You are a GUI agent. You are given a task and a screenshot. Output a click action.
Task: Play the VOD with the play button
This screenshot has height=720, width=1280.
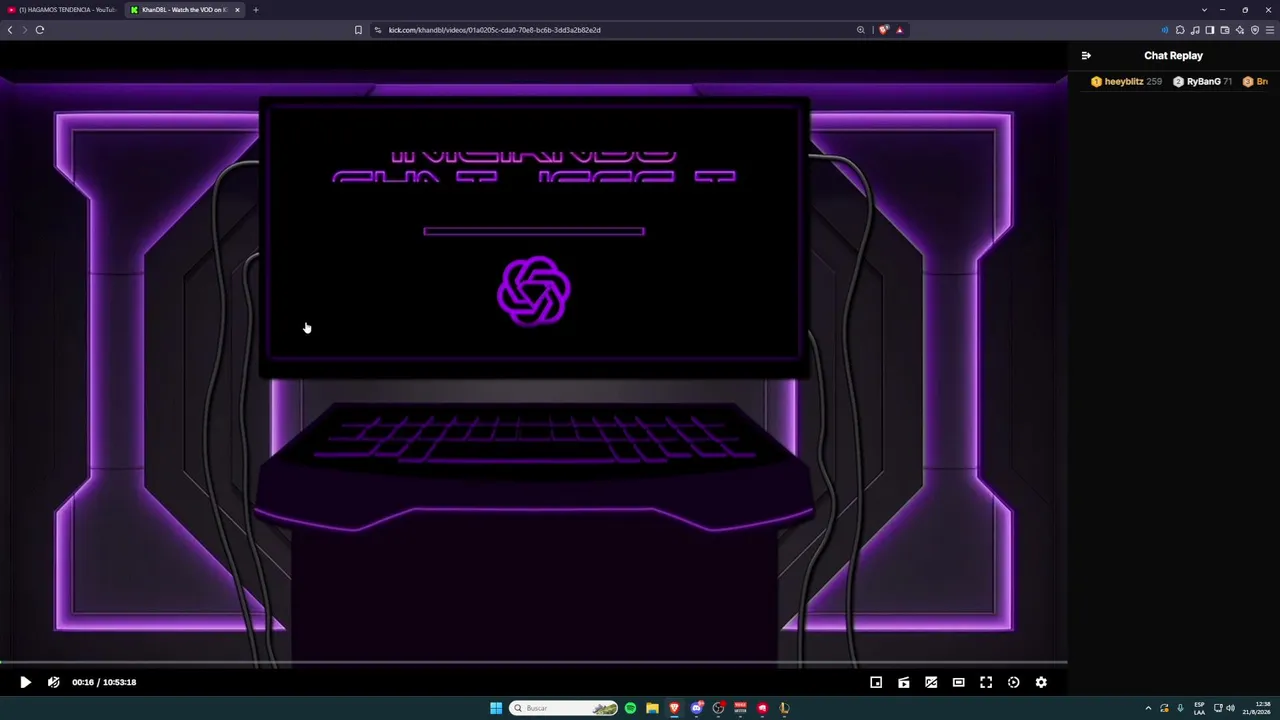coord(25,682)
